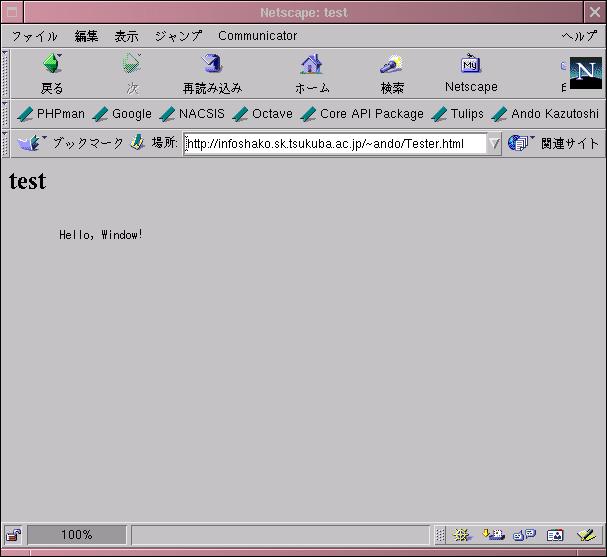Image resolution: width=607 pixels, height=557 pixels.
Task: Open the 関連サイト related sites icon
Action: tap(520, 143)
